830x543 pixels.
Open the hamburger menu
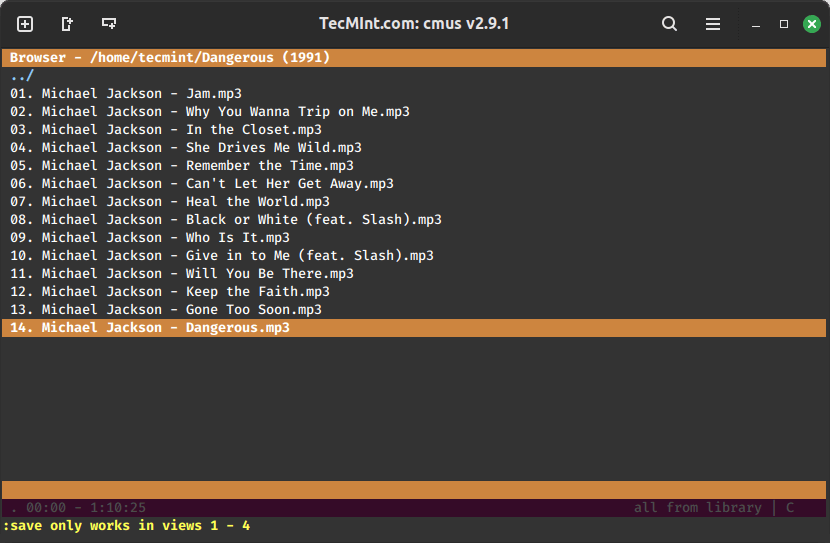click(712, 24)
